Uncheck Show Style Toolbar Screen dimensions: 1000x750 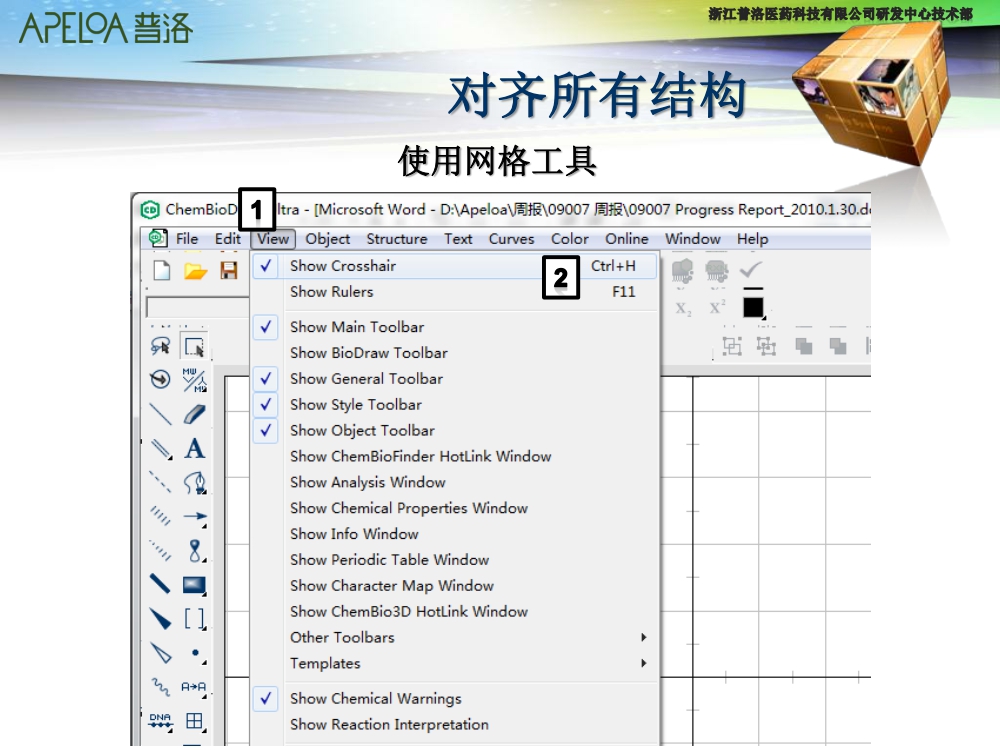pyautogui.click(x=454, y=404)
